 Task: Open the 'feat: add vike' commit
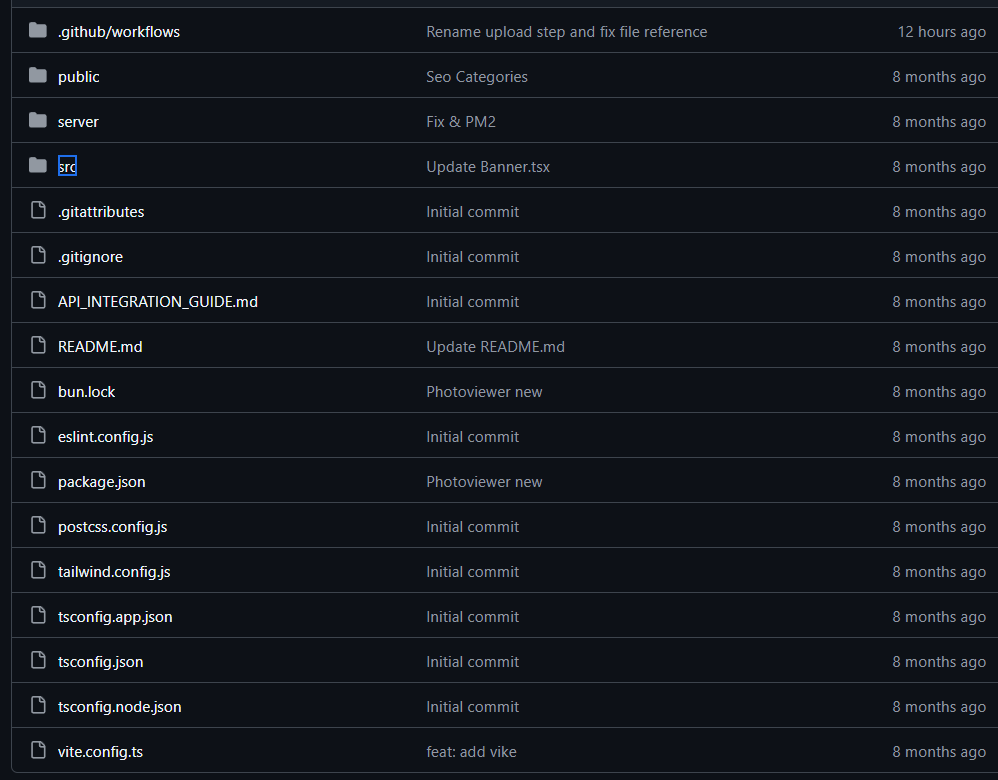(x=471, y=752)
